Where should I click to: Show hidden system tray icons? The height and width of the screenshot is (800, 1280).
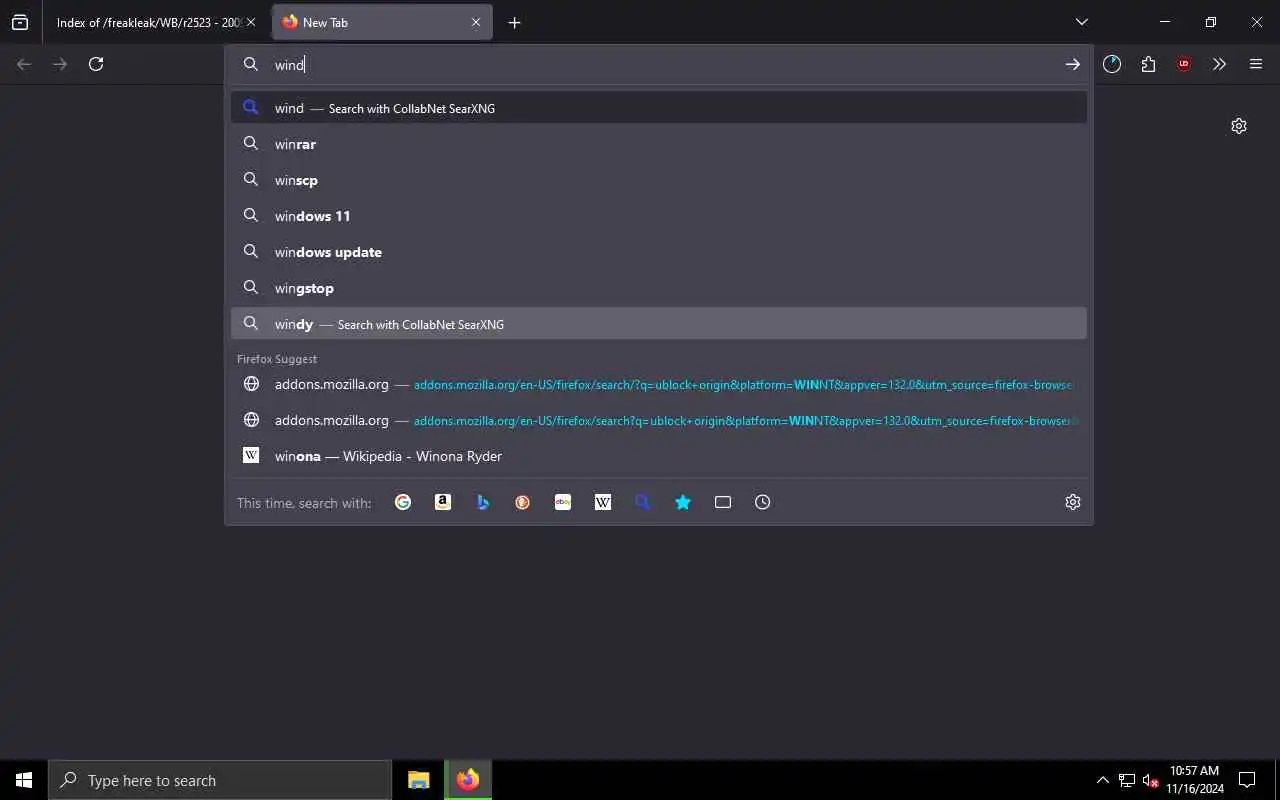click(x=1102, y=780)
